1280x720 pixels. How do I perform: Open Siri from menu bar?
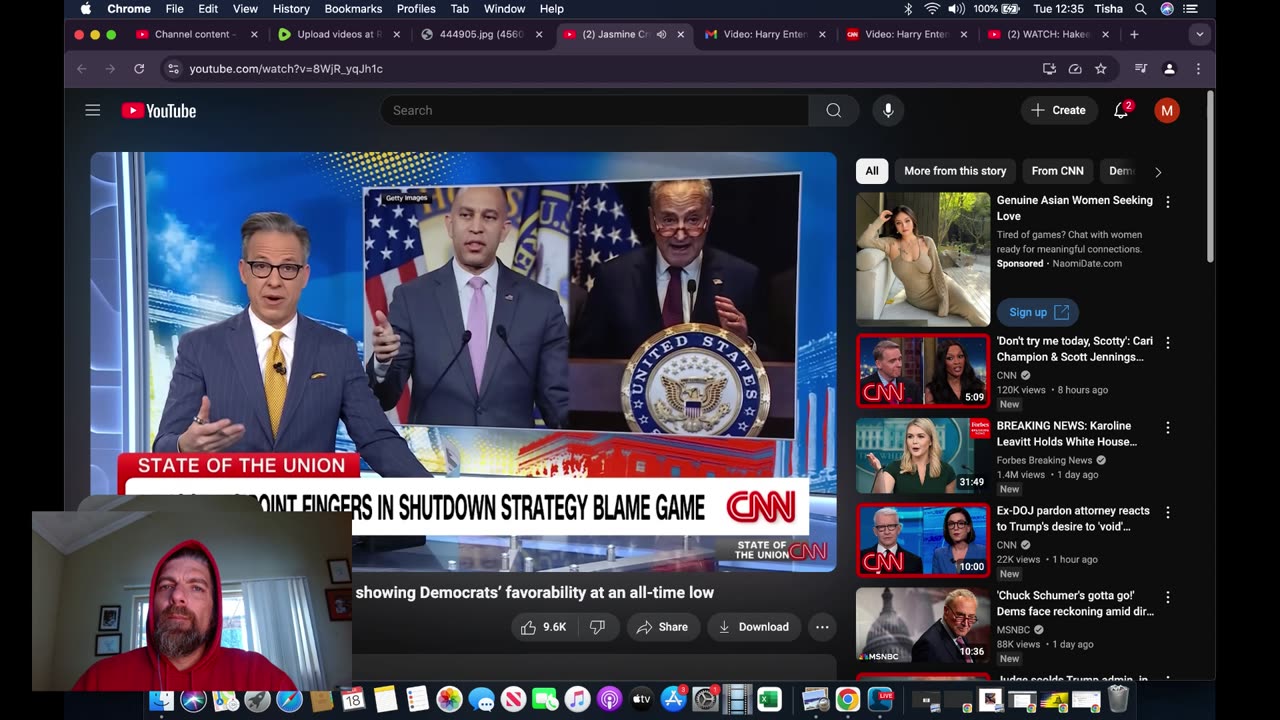pos(1167,9)
